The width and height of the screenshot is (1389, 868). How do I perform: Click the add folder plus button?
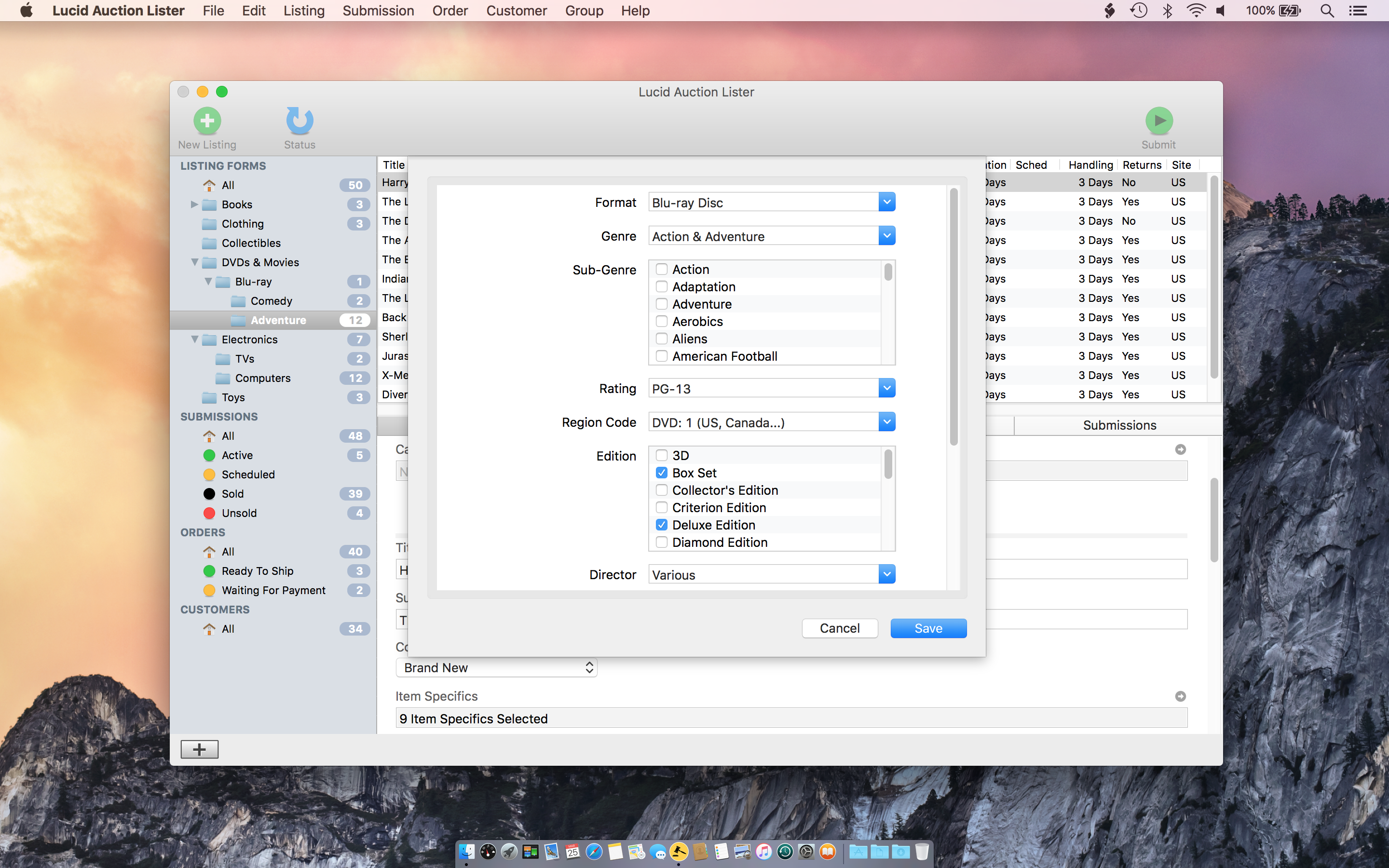click(x=199, y=749)
